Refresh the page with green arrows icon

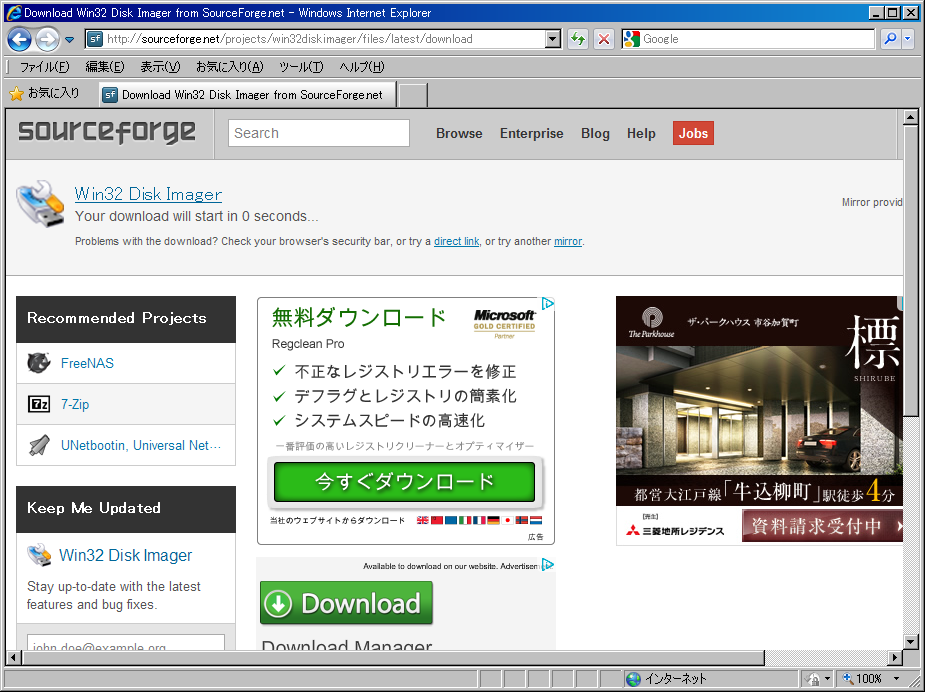pos(578,40)
